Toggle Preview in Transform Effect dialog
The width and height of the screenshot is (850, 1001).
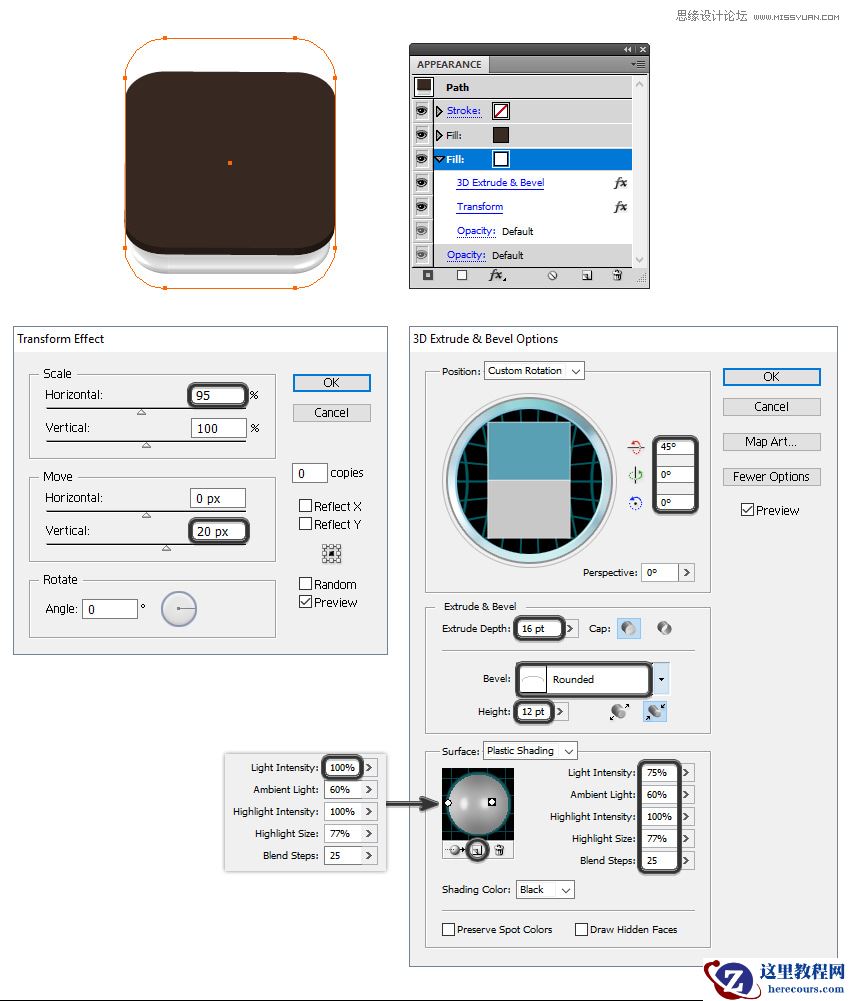305,602
